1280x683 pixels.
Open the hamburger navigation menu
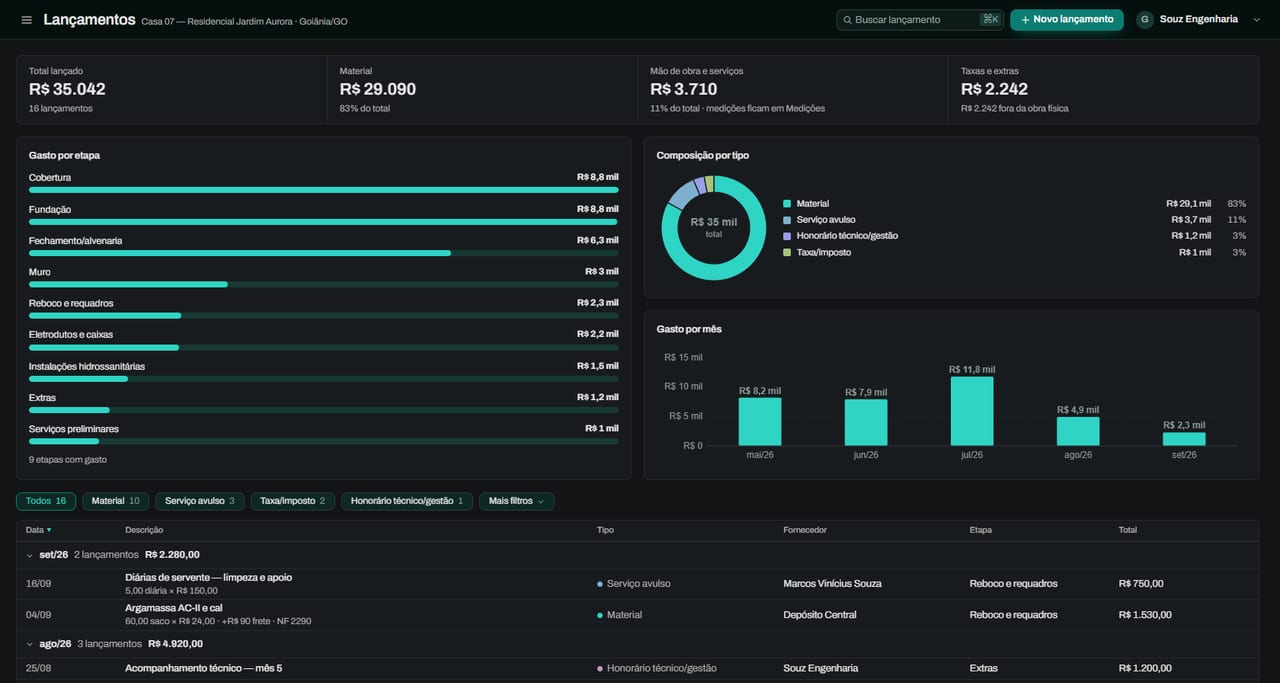click(x=26, y=20)
